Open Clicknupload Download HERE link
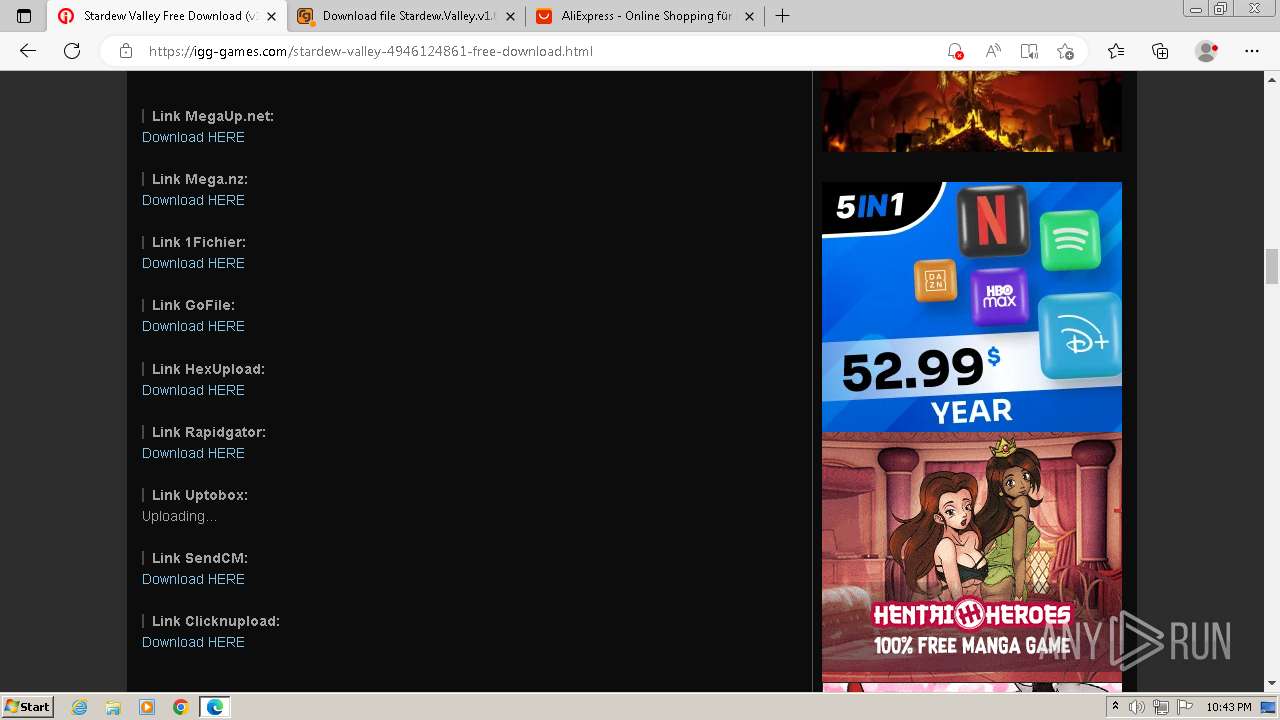The width and height of the screenshot is (1280, 720). pos(193,642)
